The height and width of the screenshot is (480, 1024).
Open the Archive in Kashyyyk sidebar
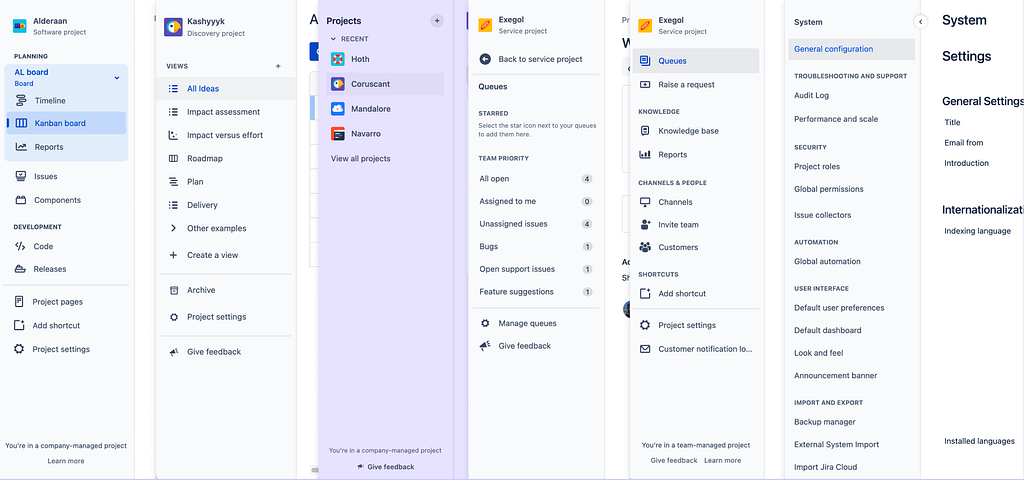[x=201, y=290]
